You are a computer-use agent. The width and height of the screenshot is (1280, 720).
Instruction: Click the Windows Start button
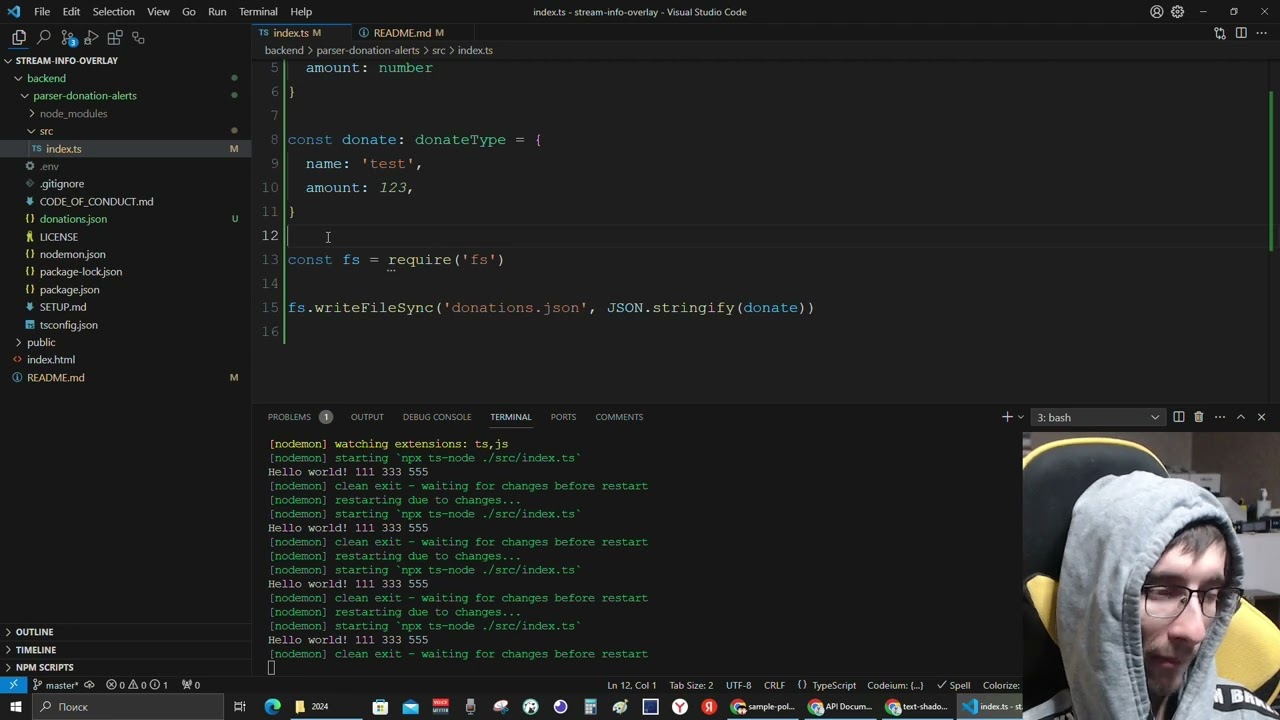[15, 707]
